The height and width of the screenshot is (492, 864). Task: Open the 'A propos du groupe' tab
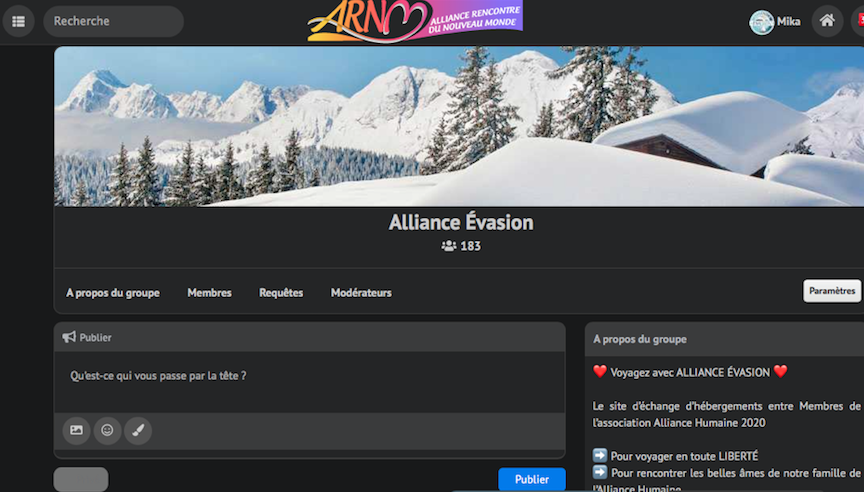coord(113,293)
